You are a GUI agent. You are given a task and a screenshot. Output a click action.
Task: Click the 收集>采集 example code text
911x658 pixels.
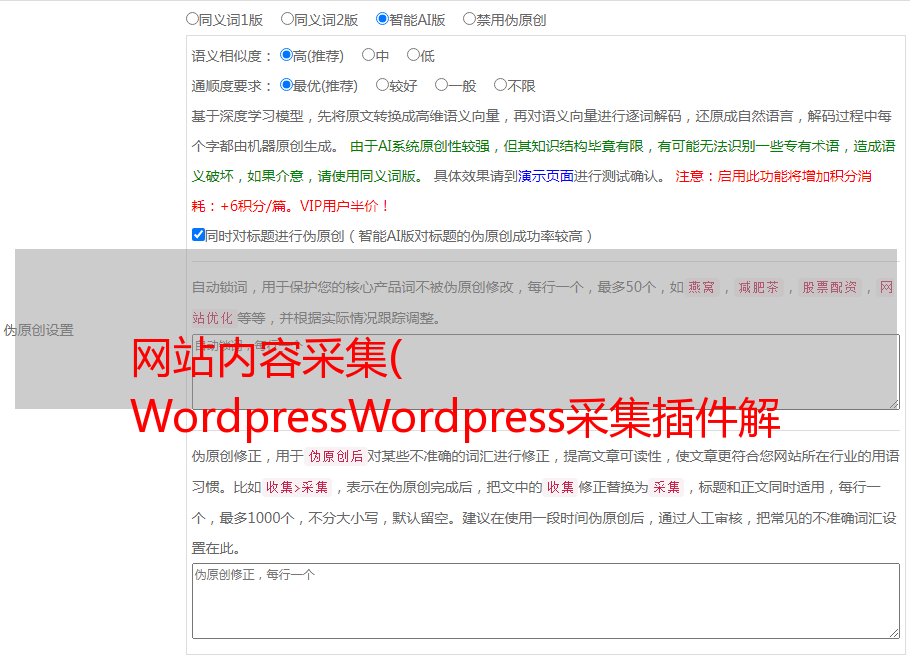click(x=297, y=487)
